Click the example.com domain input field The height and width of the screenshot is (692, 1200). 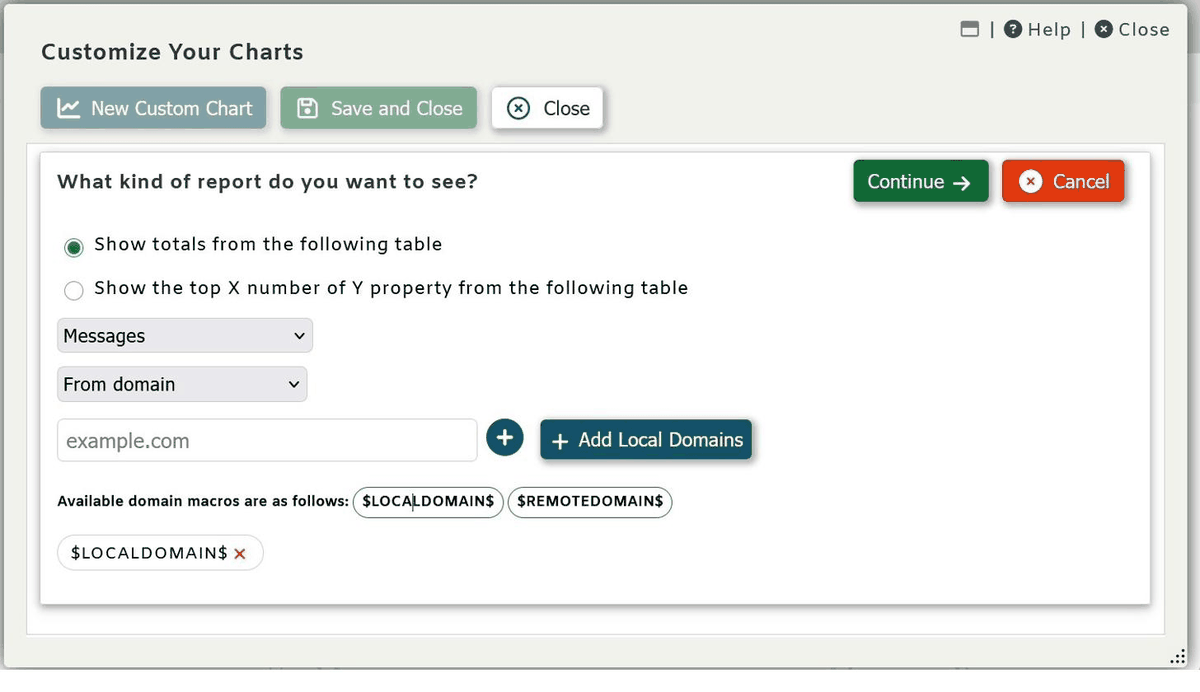pos(267,440)
